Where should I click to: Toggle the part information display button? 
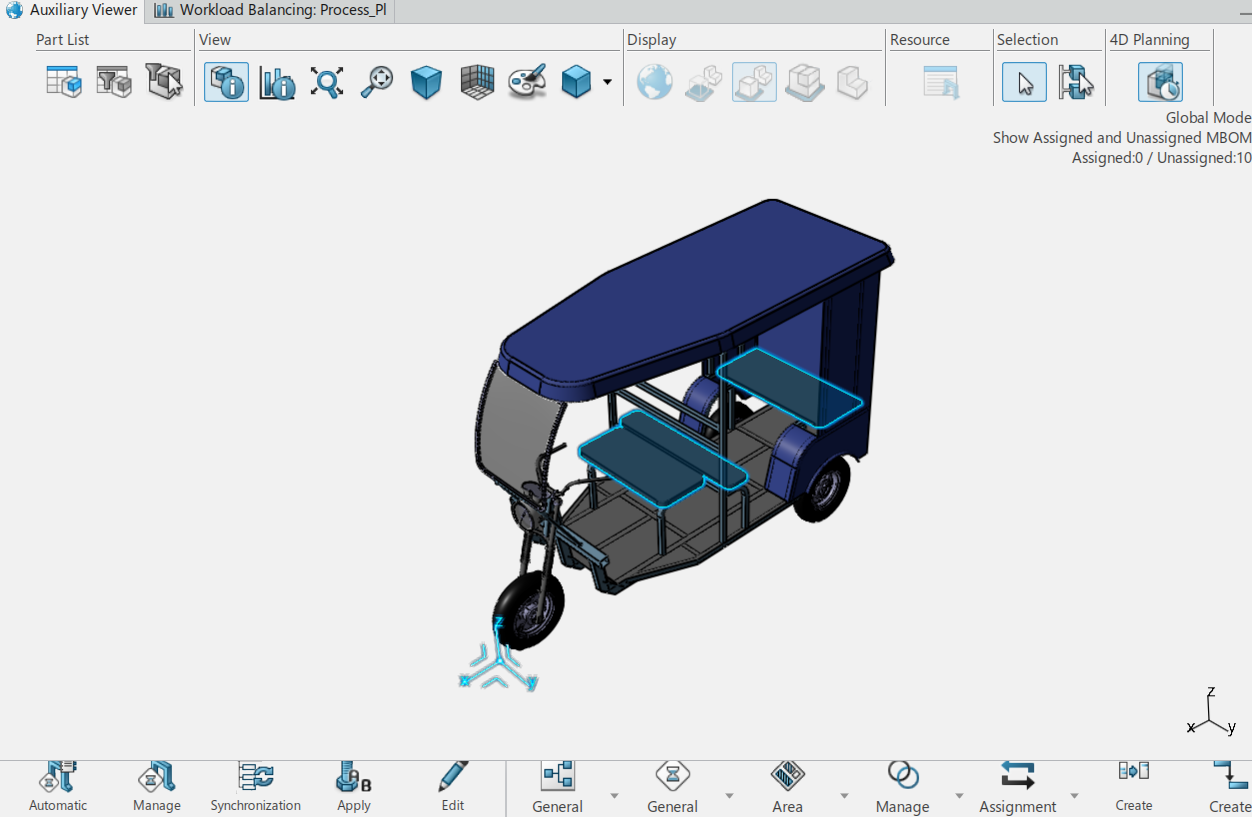[x=227, y=82]
